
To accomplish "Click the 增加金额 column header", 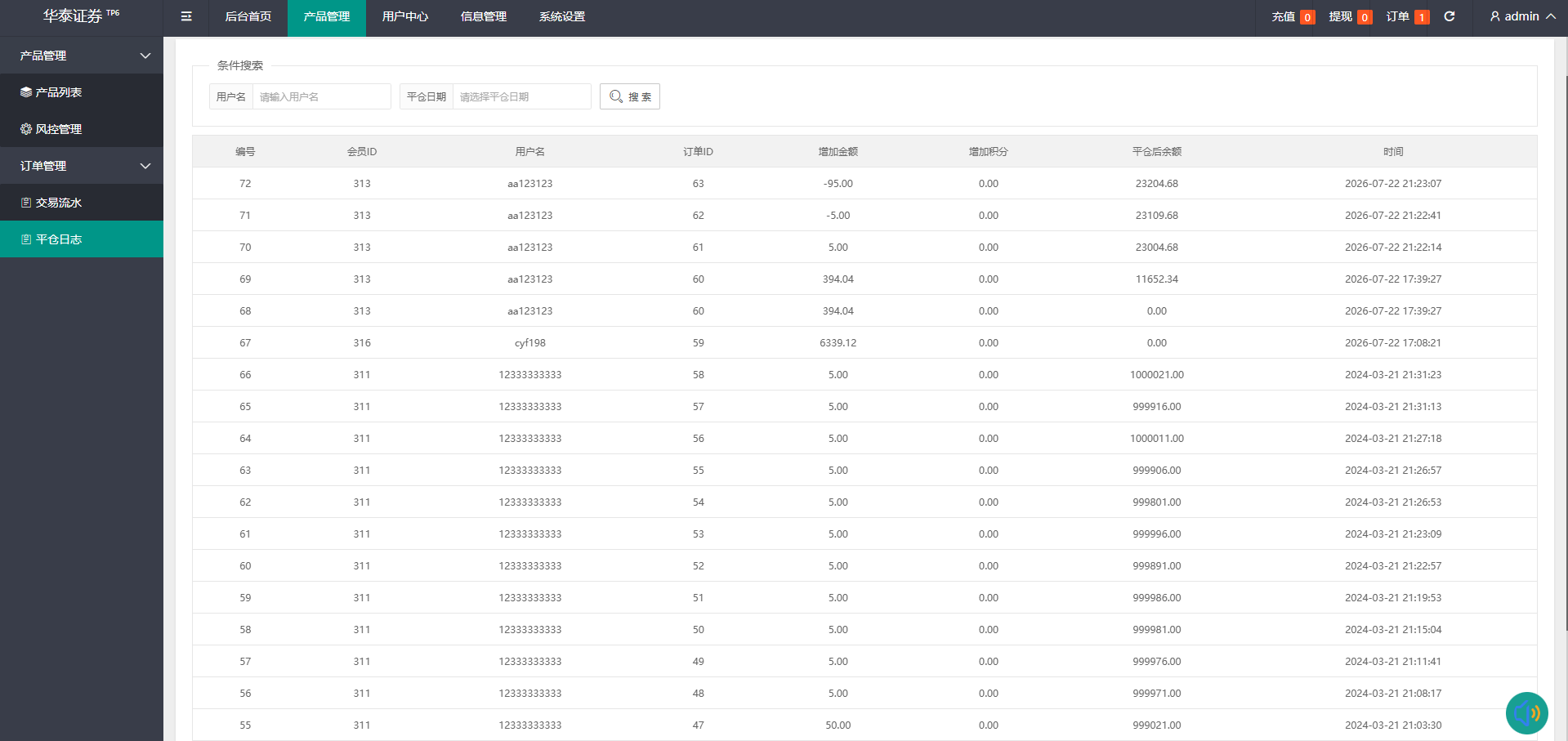I will pyautogui.click(x=838, y=151).
